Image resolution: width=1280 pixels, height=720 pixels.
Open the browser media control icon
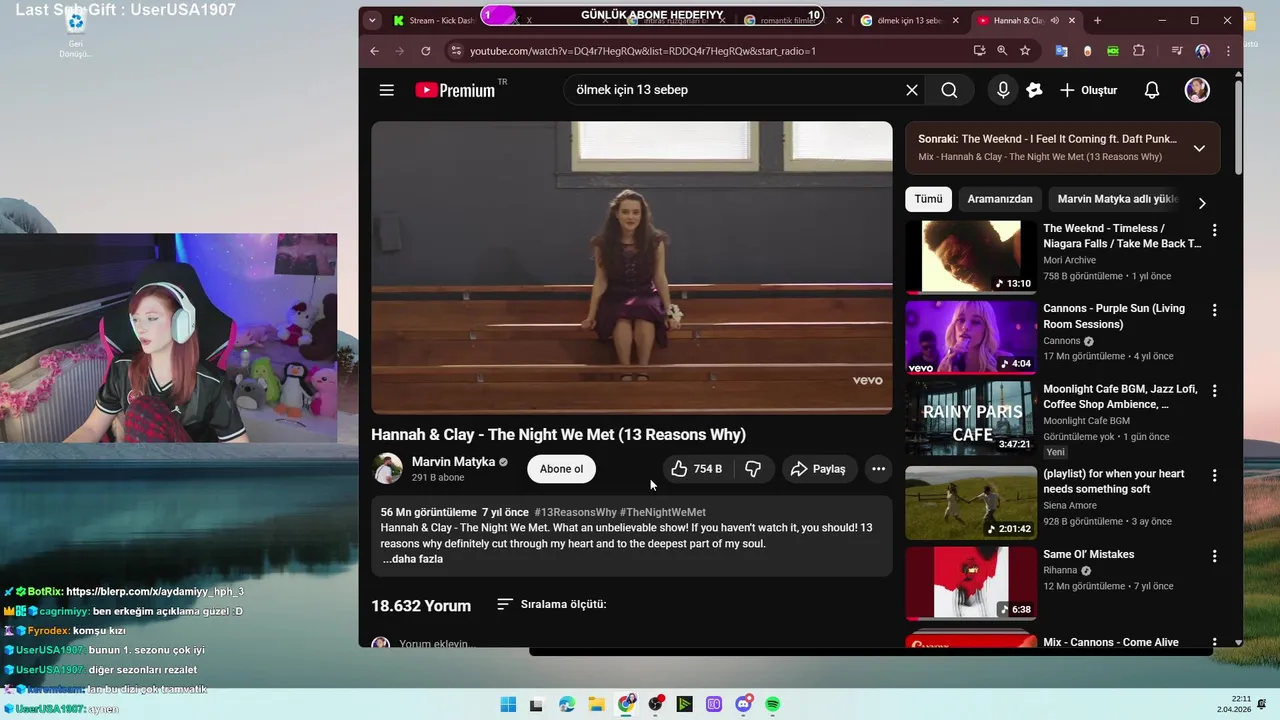pyautogui.click(x=1177, y=51)
